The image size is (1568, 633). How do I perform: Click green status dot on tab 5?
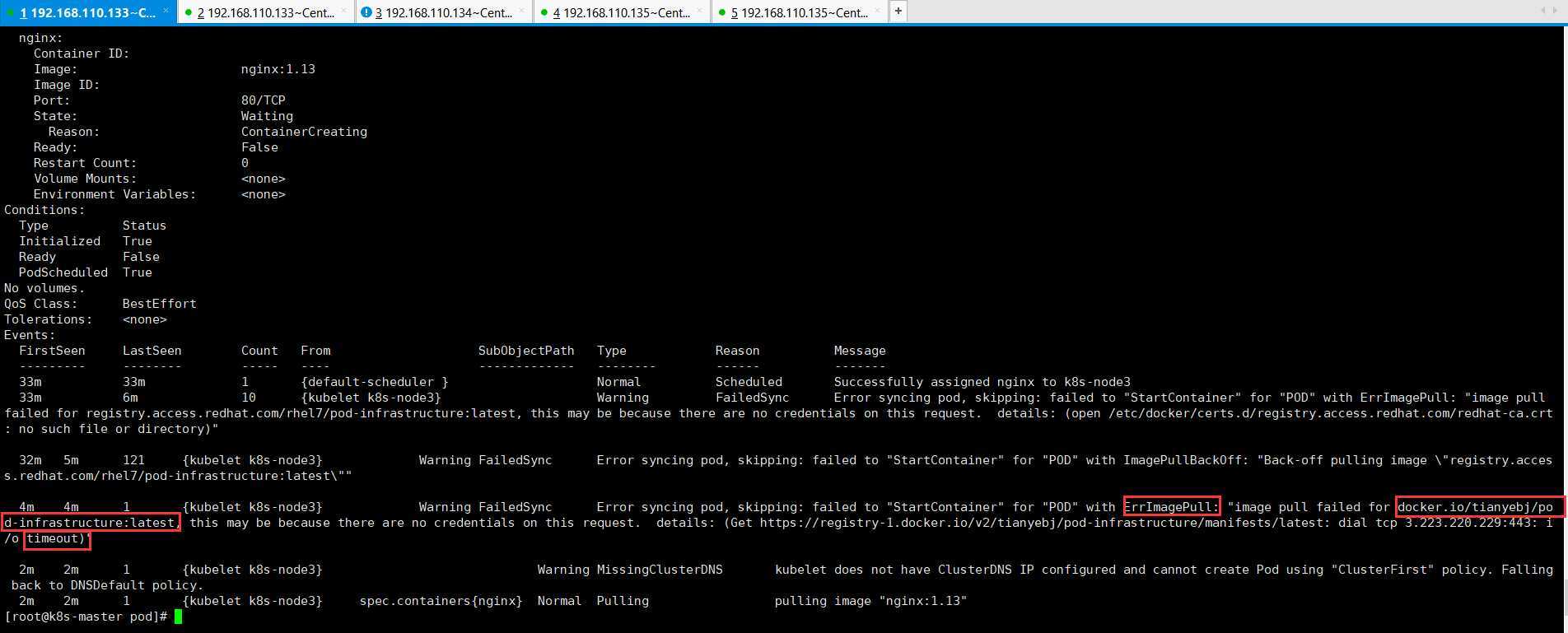[723, 12]
